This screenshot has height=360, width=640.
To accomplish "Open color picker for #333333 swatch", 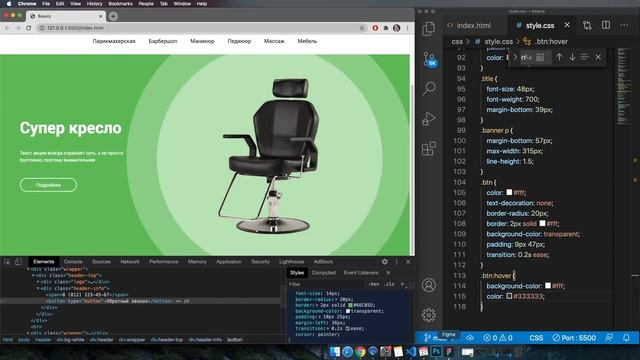I will (509, 296).
